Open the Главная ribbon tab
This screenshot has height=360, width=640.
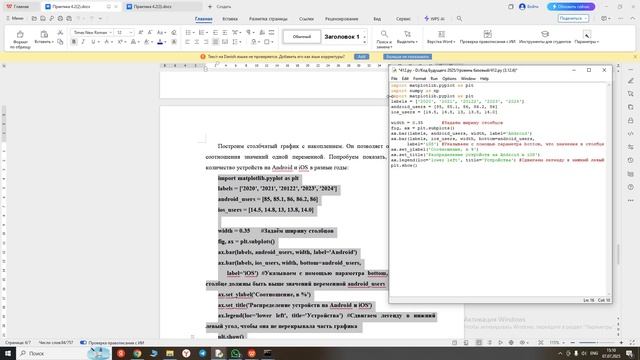203,19
